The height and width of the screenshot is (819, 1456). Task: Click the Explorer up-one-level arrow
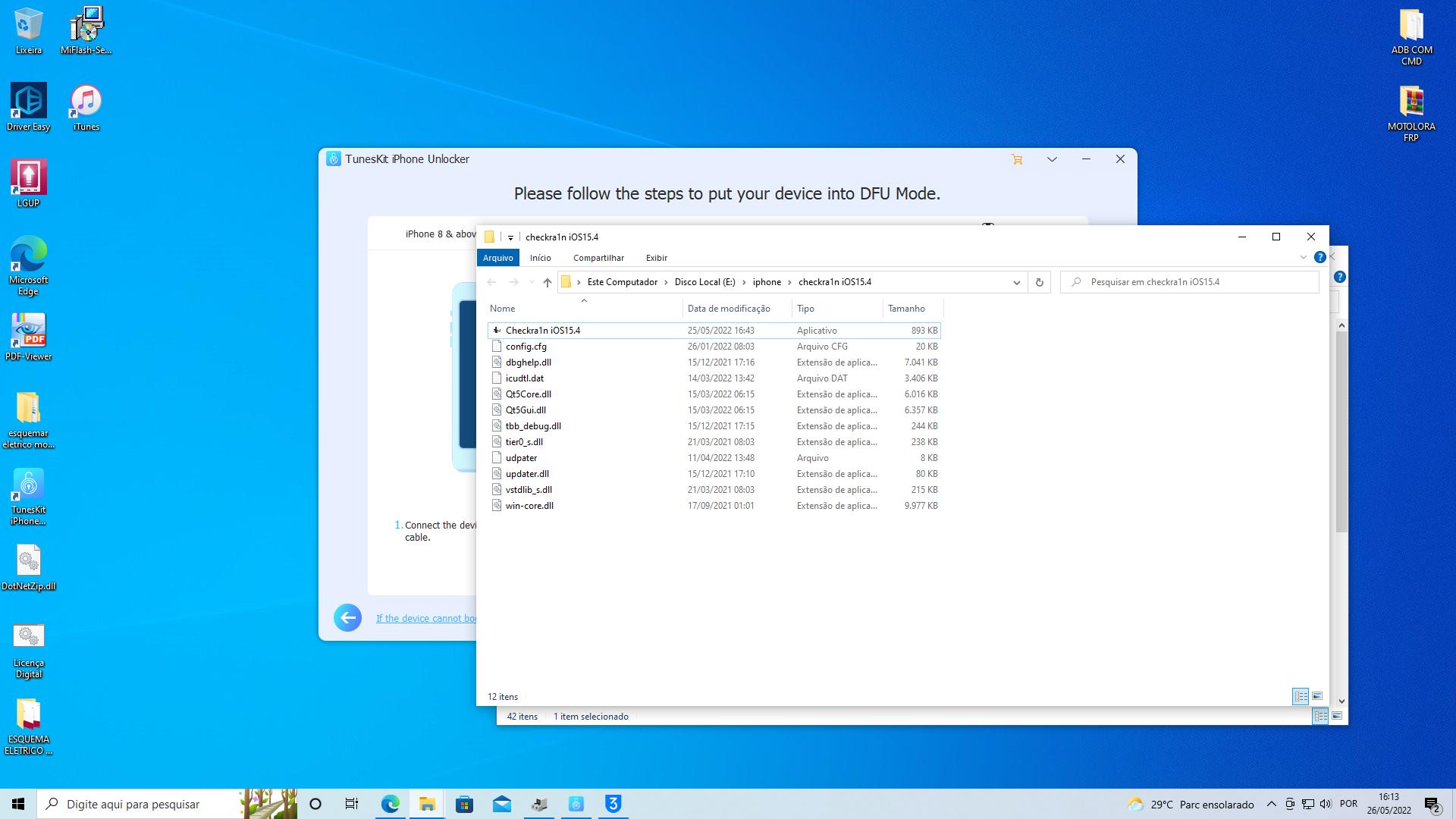[x=547, y=282]
